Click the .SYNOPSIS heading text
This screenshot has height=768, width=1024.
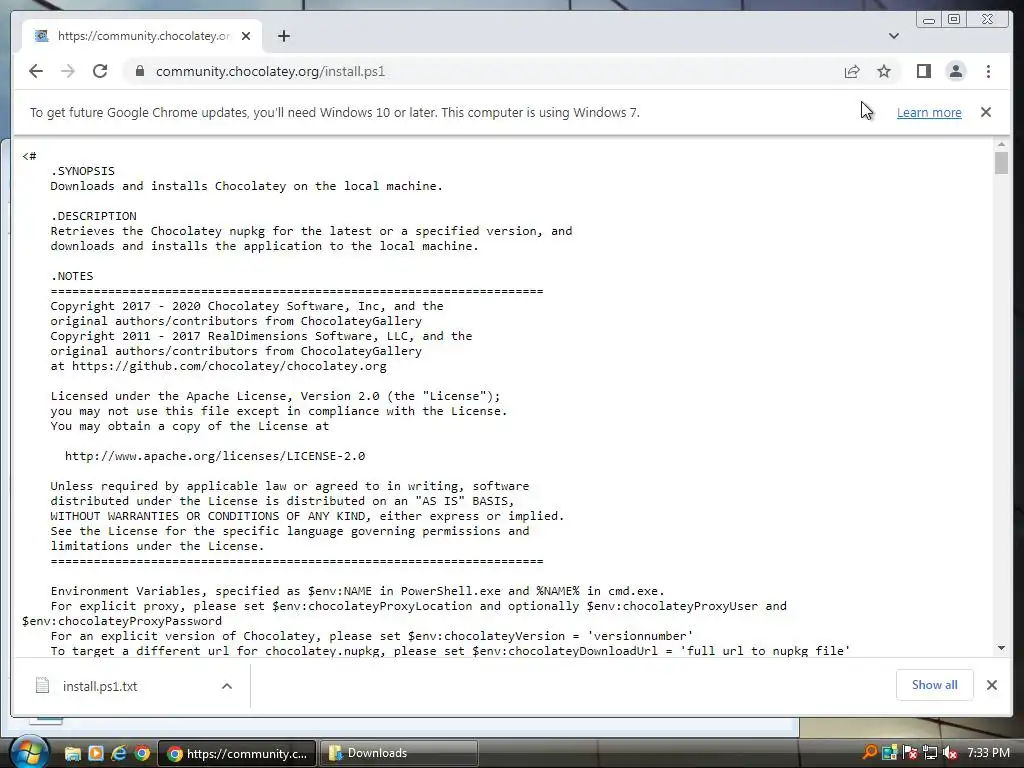pos(82,171)
